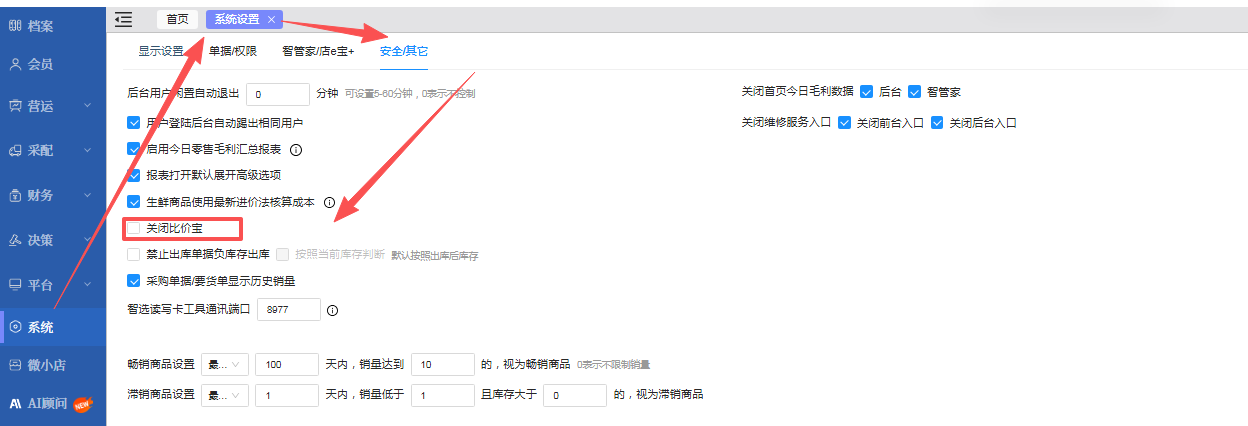The width and height of the screenshot is (1248, 426).
Task: Toggle 用户登陆后台自动踢出相同用户 checkbox
Action: pyautogui.click(x=134, y=123)
